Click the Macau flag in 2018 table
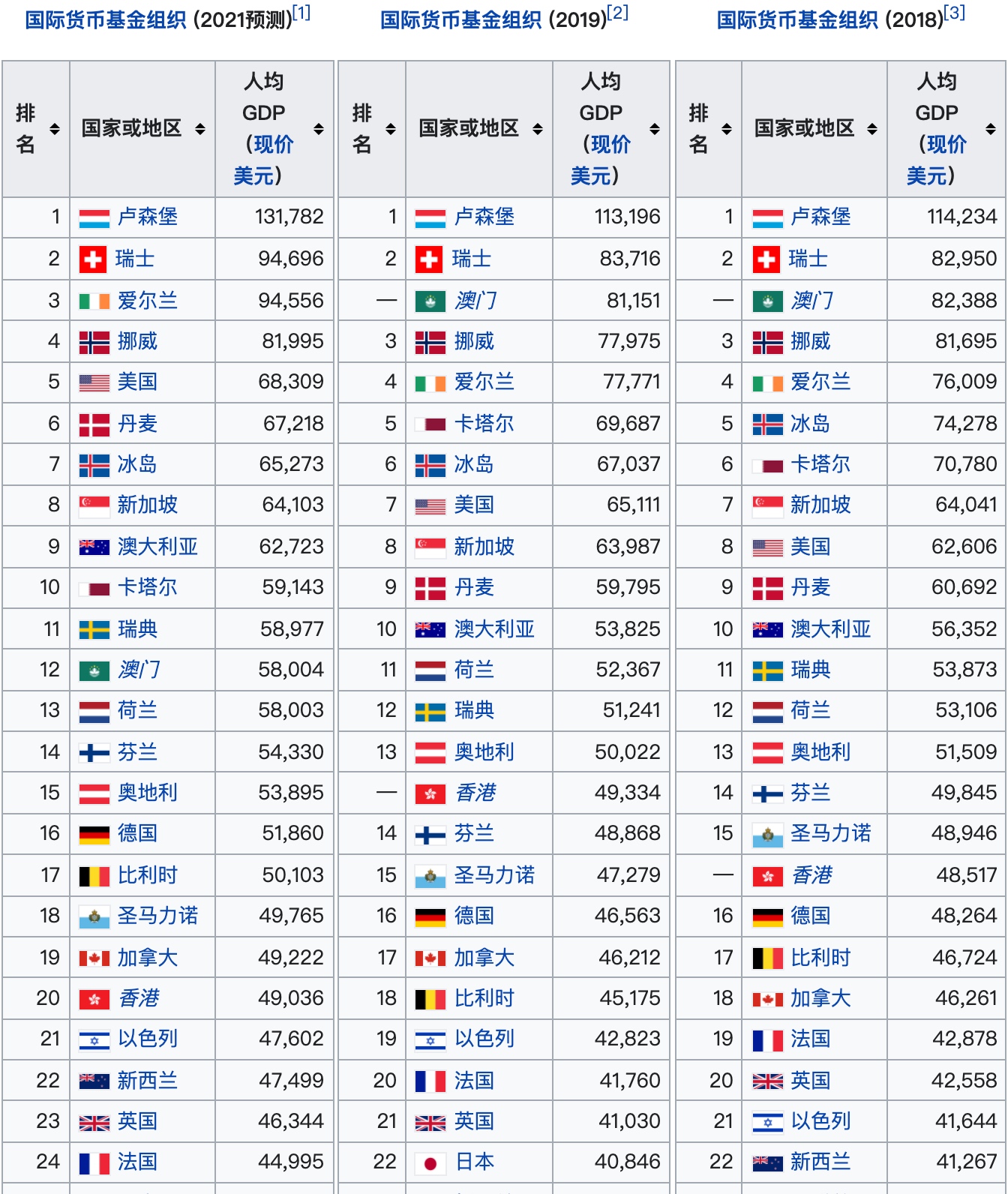 point(767,301)
